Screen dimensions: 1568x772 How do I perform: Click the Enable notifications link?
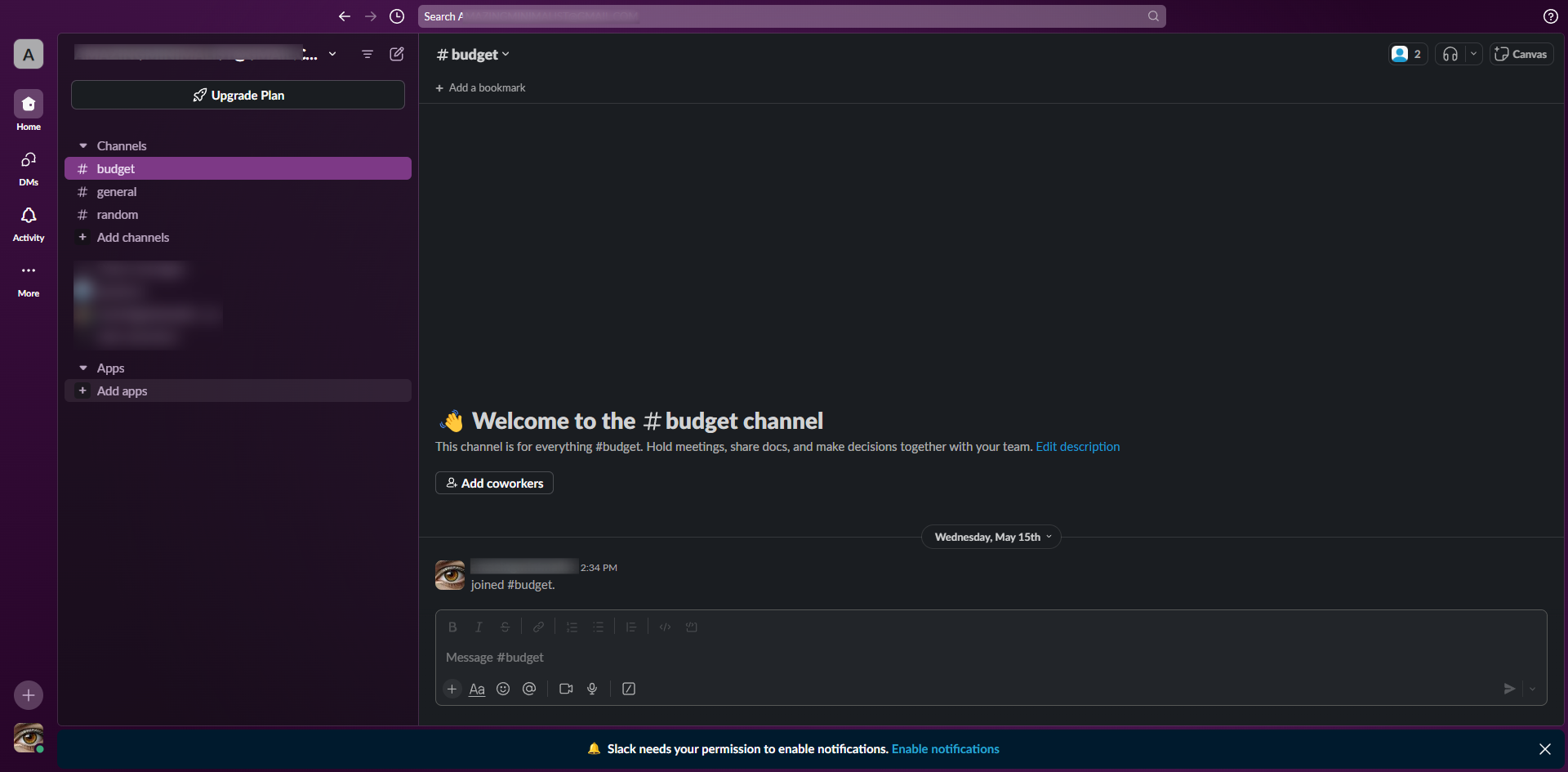tap(946, 749)
